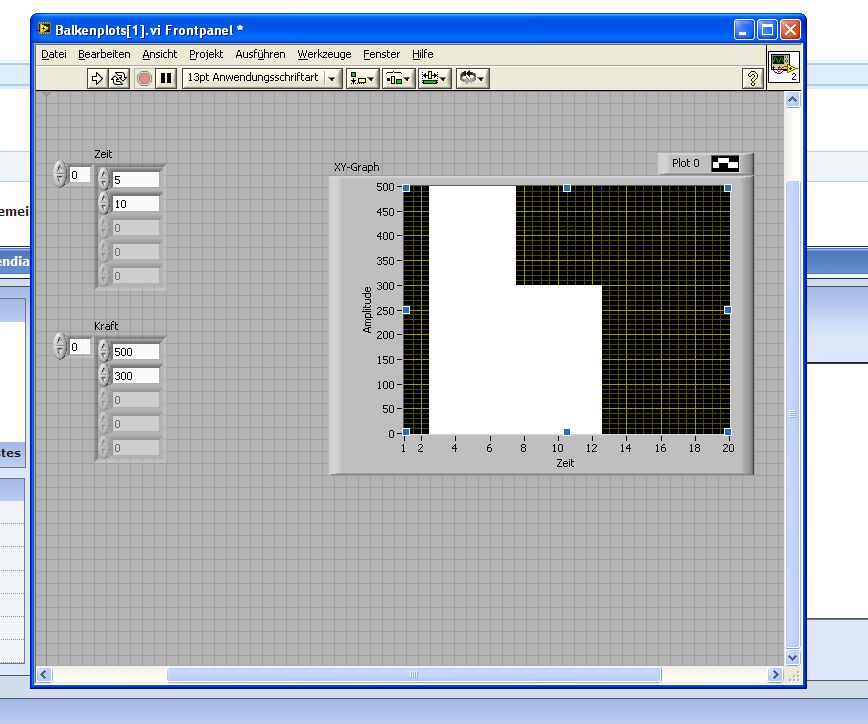Click the graph bottom-right resize handle
Screen dimensions: 868x724
[727, 432]
